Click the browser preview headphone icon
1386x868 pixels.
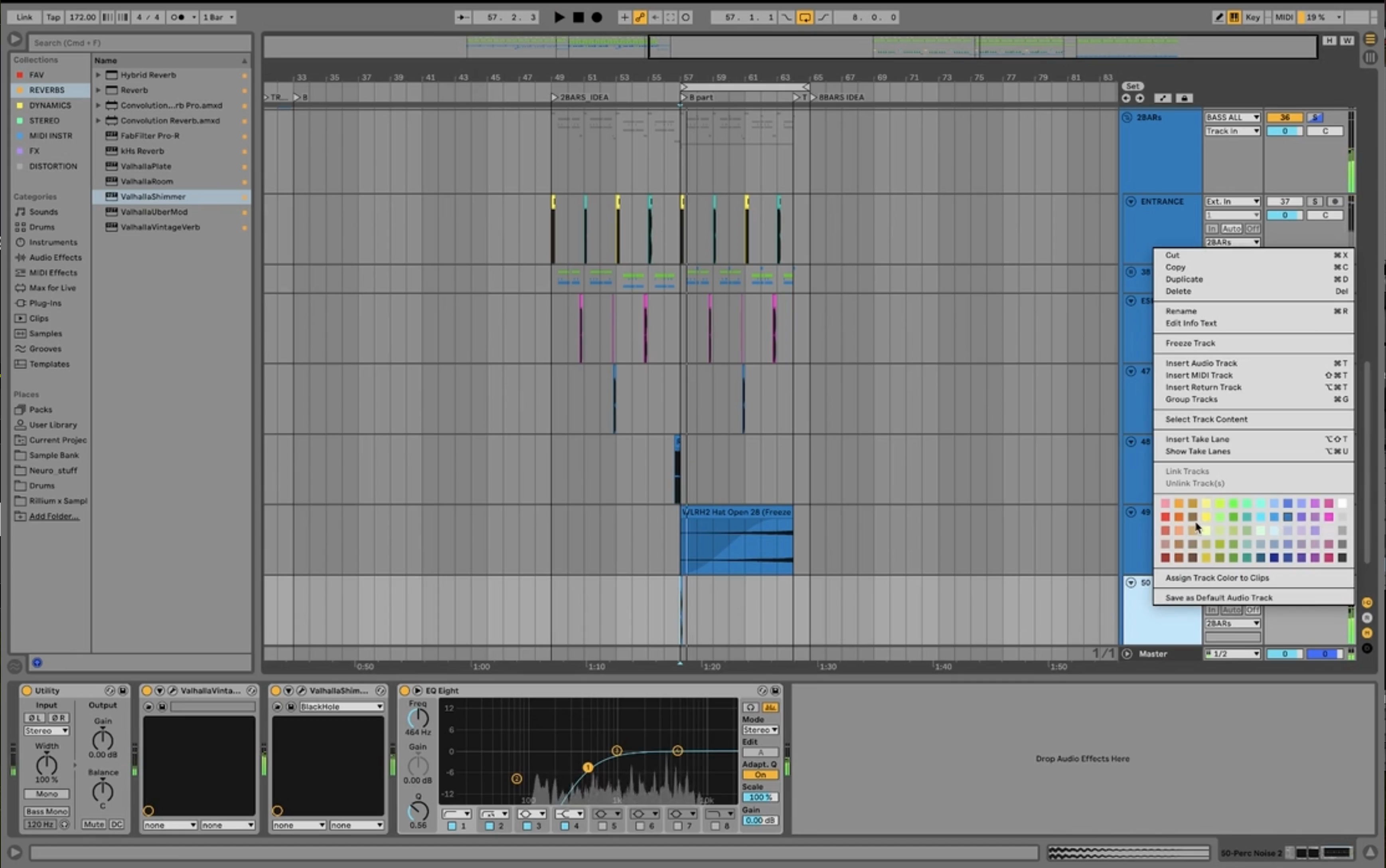pos(38,663)
